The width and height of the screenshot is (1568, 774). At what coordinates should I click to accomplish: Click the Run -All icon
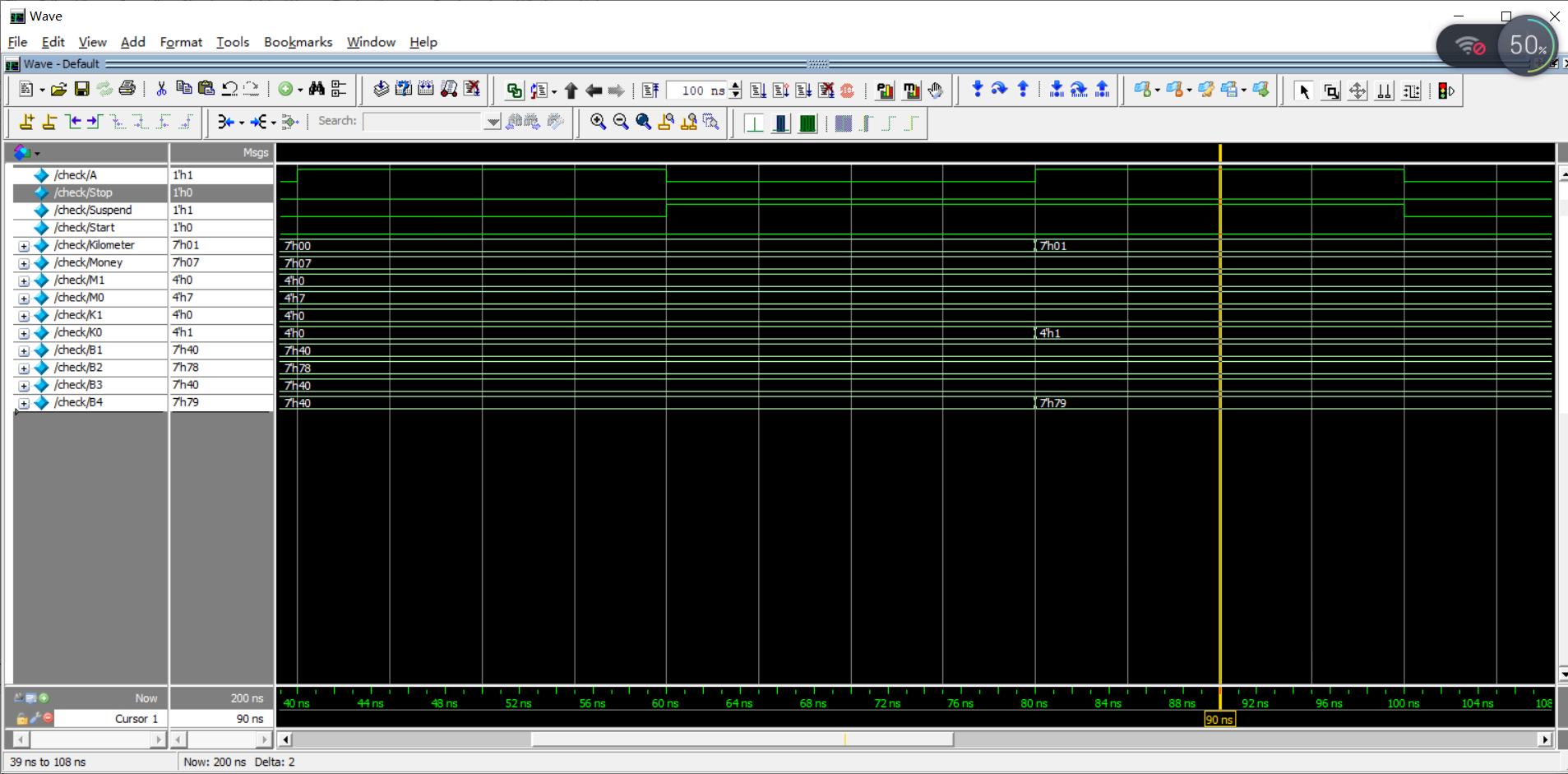[x=803, y=90]
